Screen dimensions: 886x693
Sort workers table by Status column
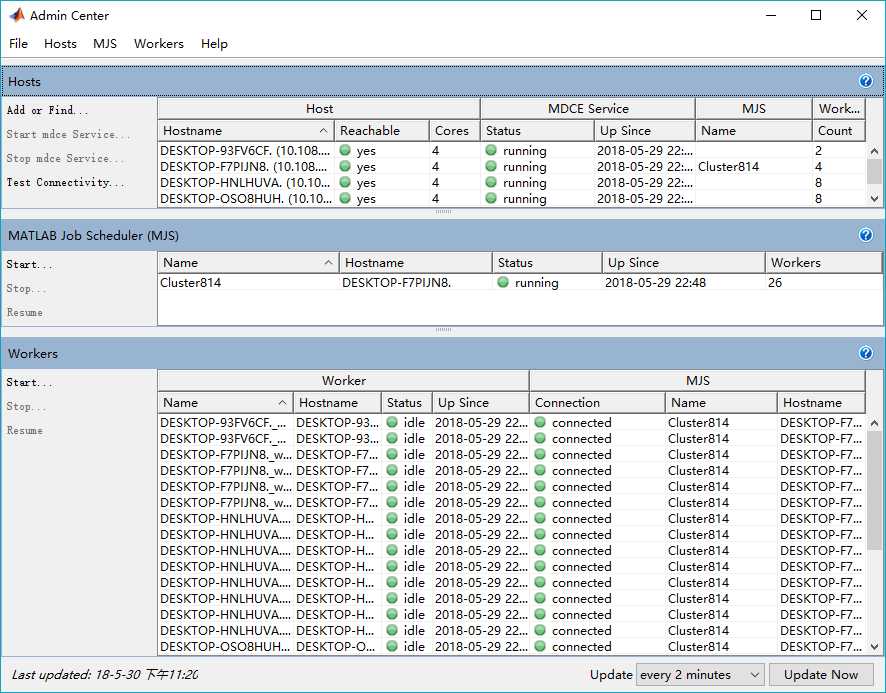coord(406,403)
